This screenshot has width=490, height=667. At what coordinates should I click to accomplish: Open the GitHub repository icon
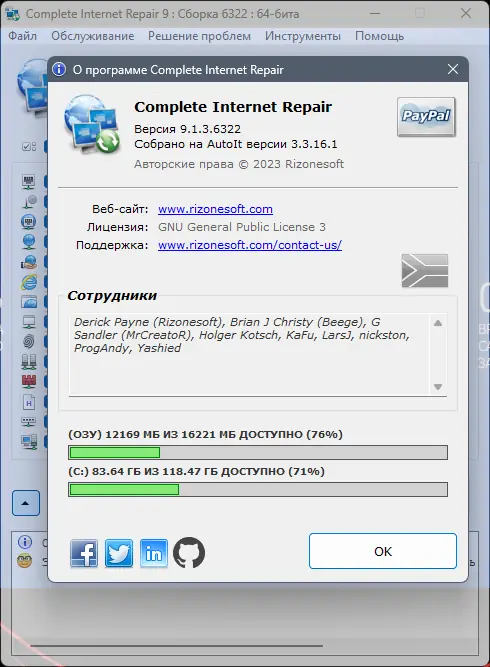(189, 553)
